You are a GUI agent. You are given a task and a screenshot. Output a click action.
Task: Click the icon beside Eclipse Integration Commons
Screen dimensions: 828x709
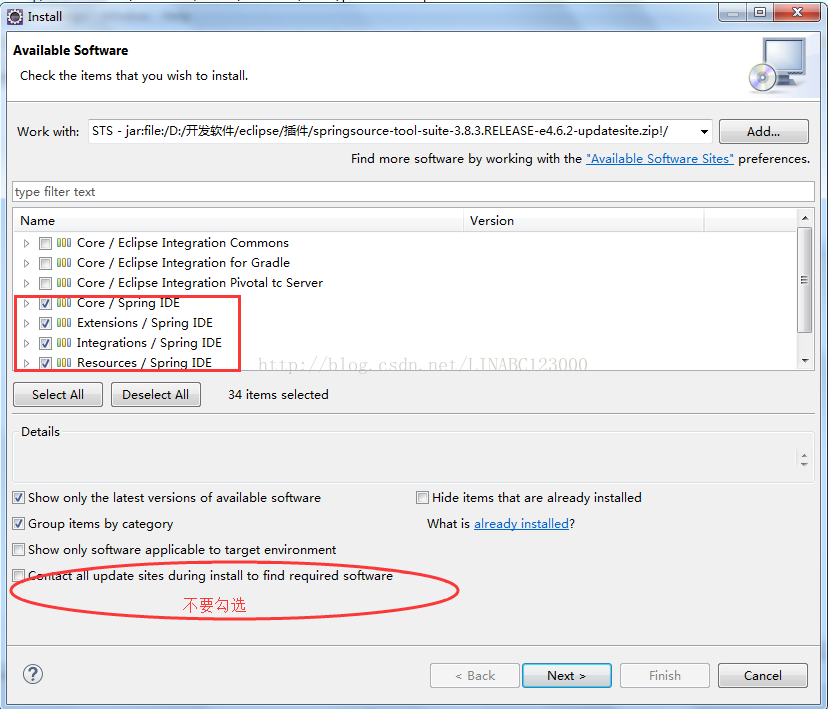(64, 243)
